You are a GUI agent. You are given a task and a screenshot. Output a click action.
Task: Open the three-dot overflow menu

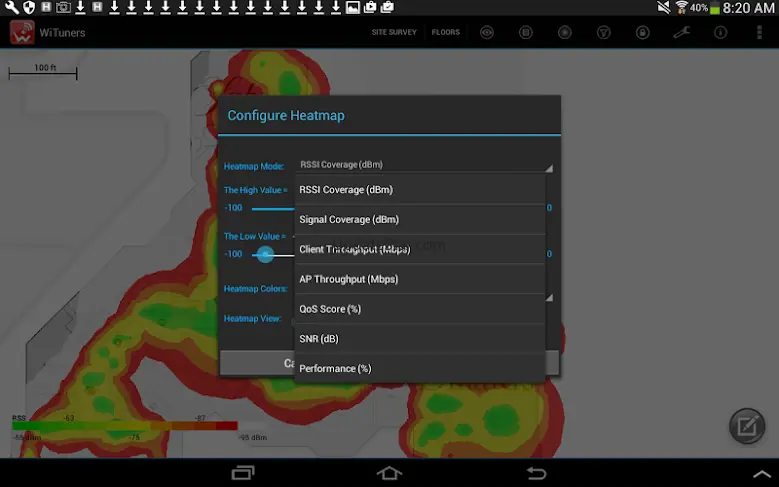pos(759,33)
